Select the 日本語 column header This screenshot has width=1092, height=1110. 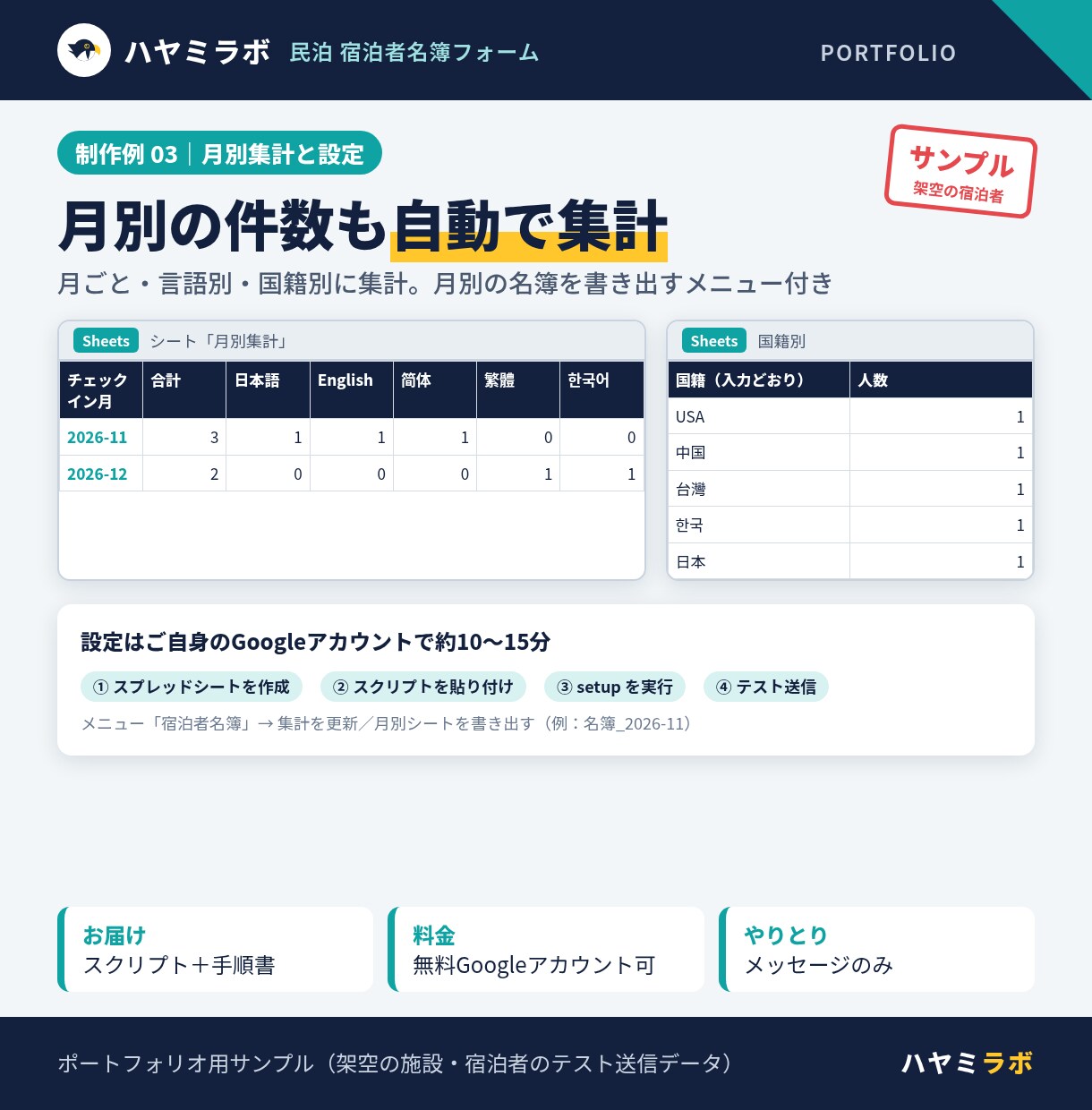tap(268, 390)
